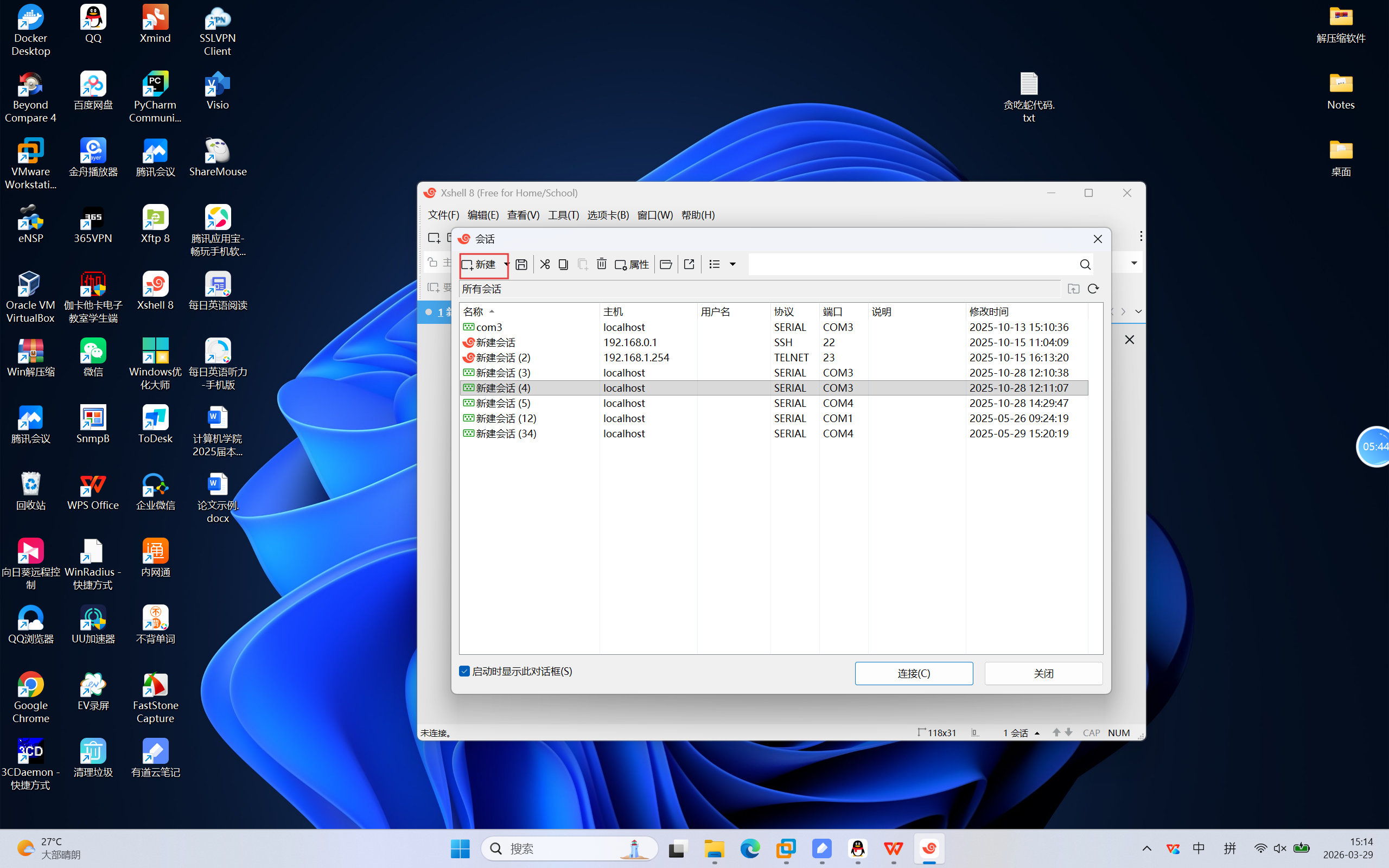Click the 连接(C) connect button

(913, 673)
